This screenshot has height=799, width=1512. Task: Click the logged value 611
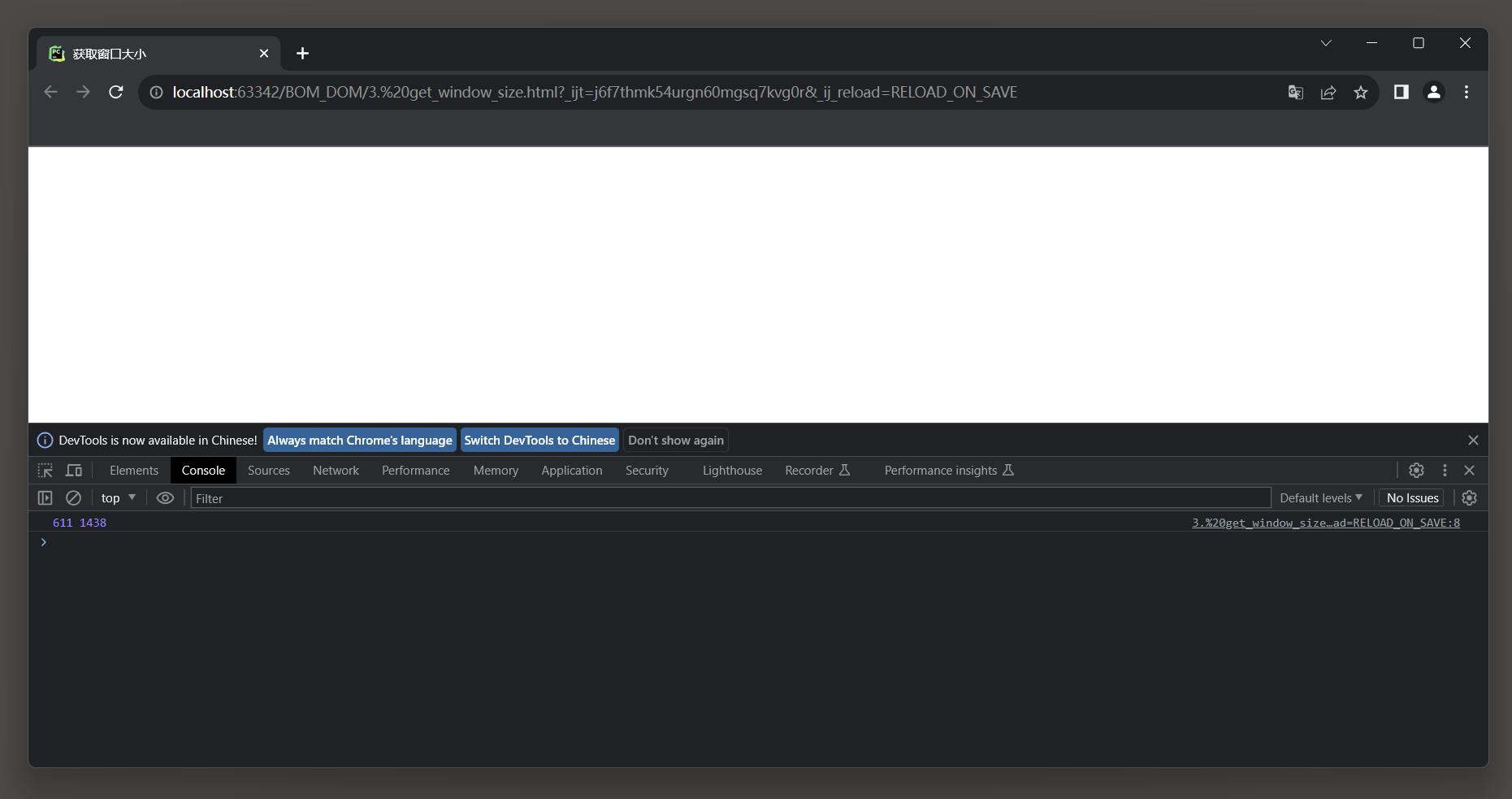[x=63, y=523]
